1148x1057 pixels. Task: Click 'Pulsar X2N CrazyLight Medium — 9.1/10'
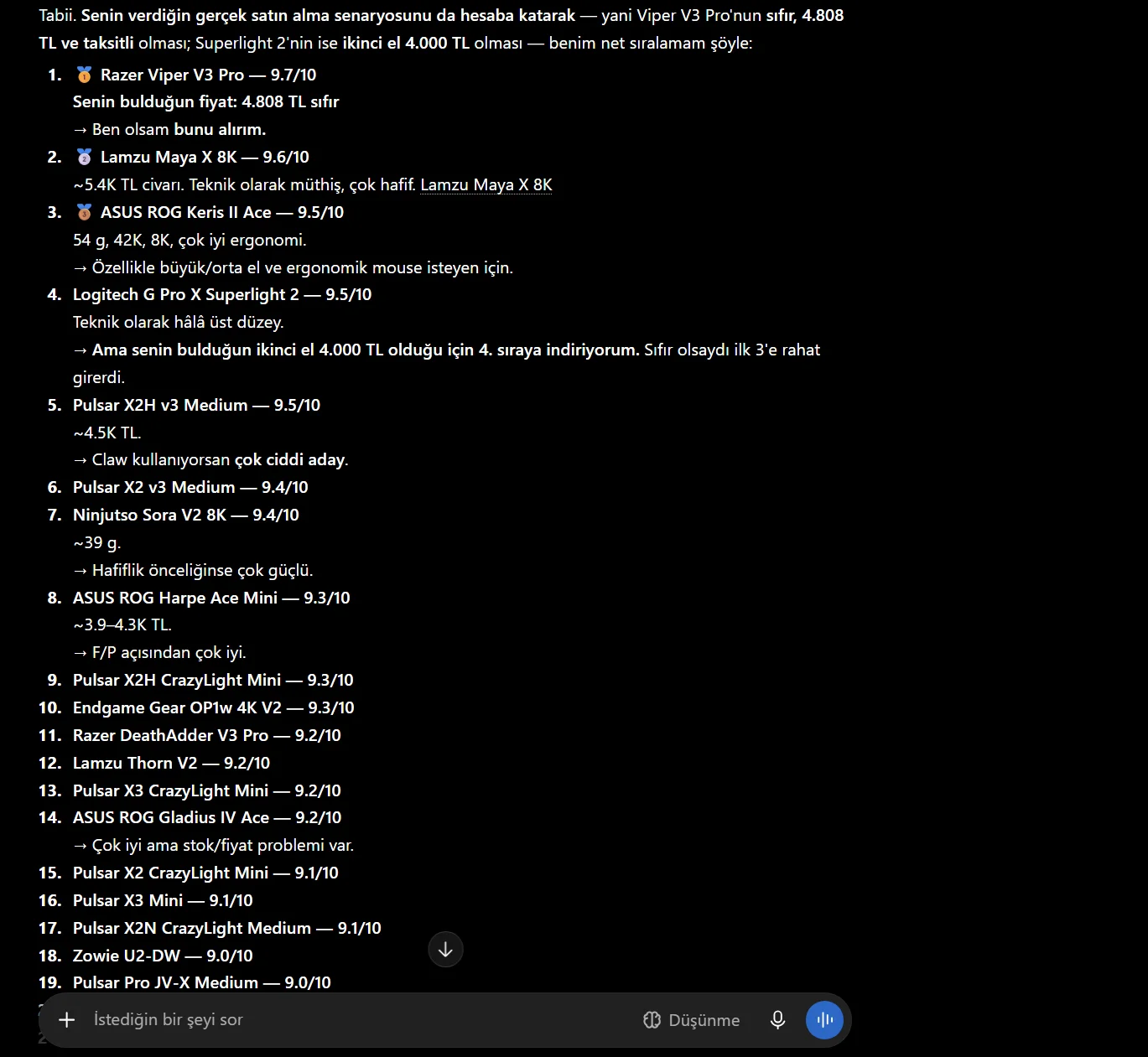pos(227,928)
